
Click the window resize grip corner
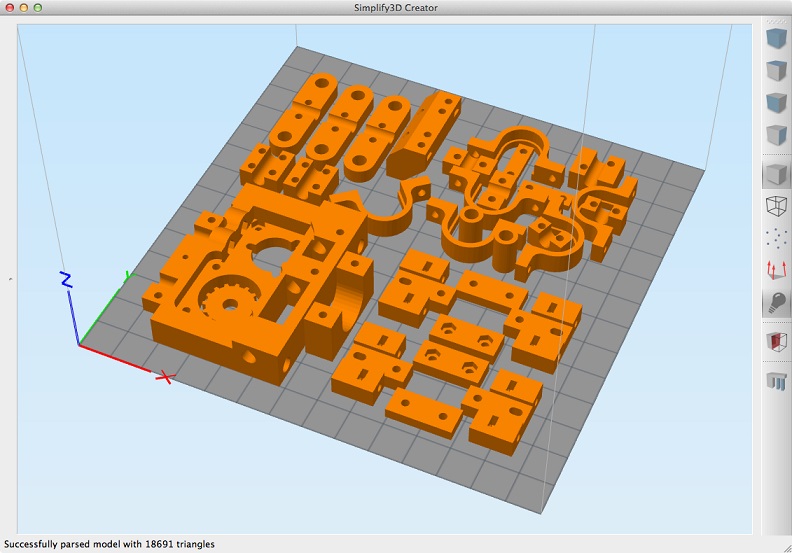point(787,548)
